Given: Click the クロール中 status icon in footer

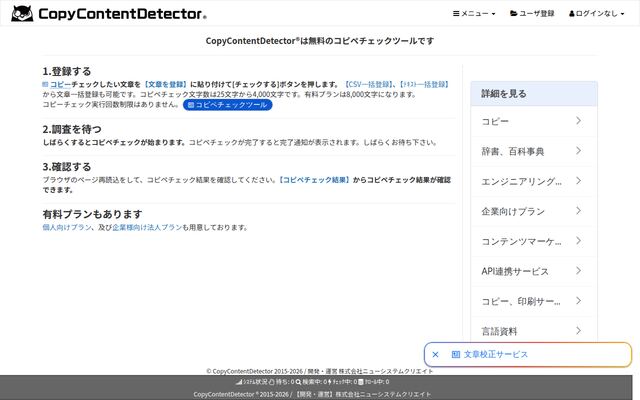Looking at the screenshot, I should point(361,382).
